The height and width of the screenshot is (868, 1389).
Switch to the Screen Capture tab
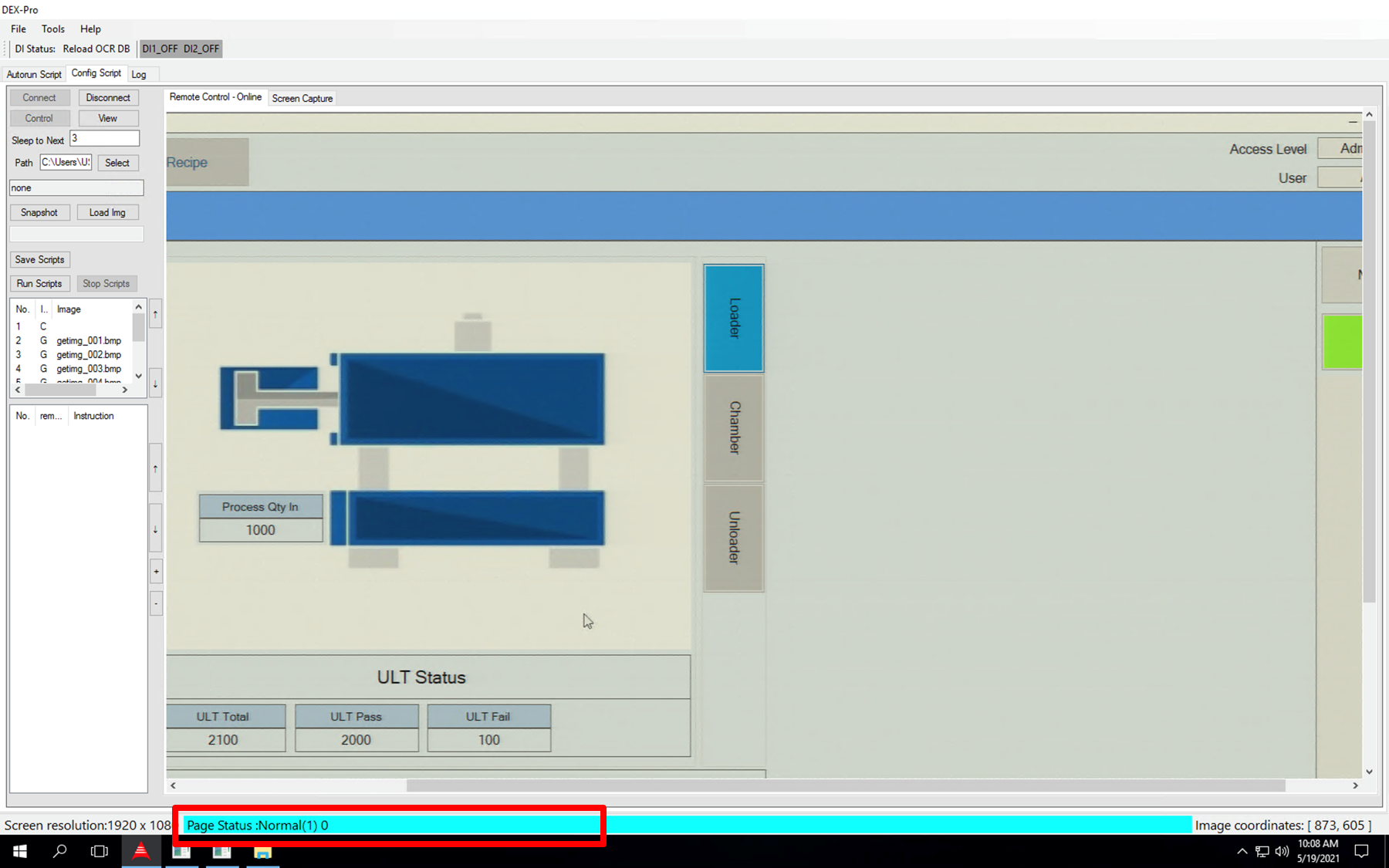point(302,98)
